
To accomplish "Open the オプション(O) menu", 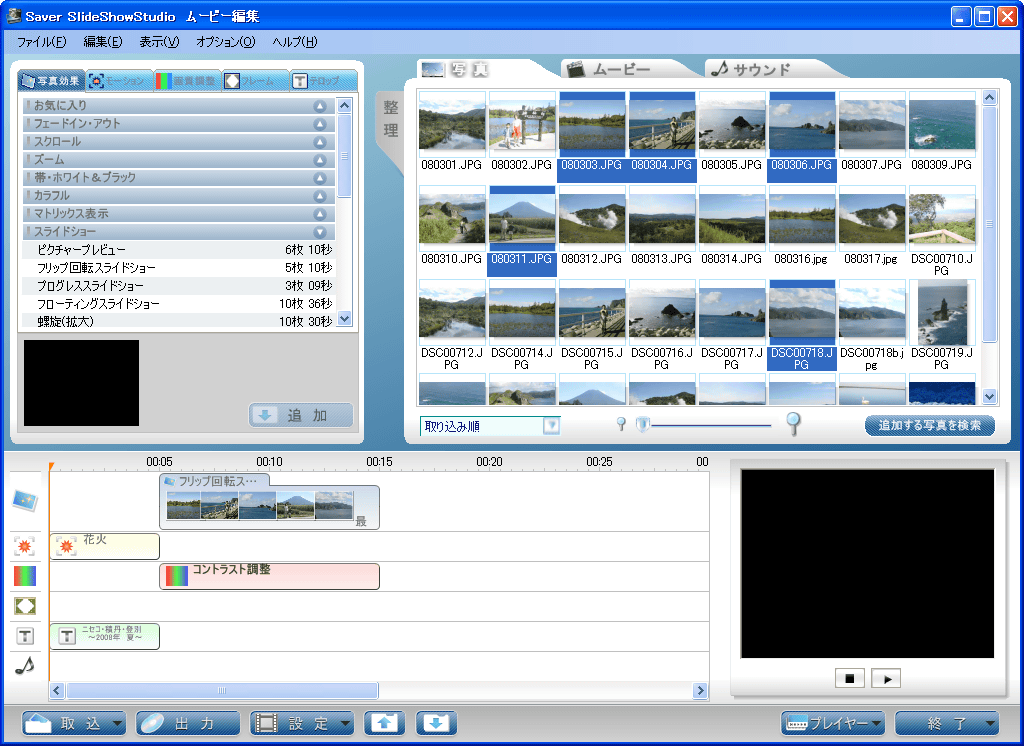I will pos(225,42).
